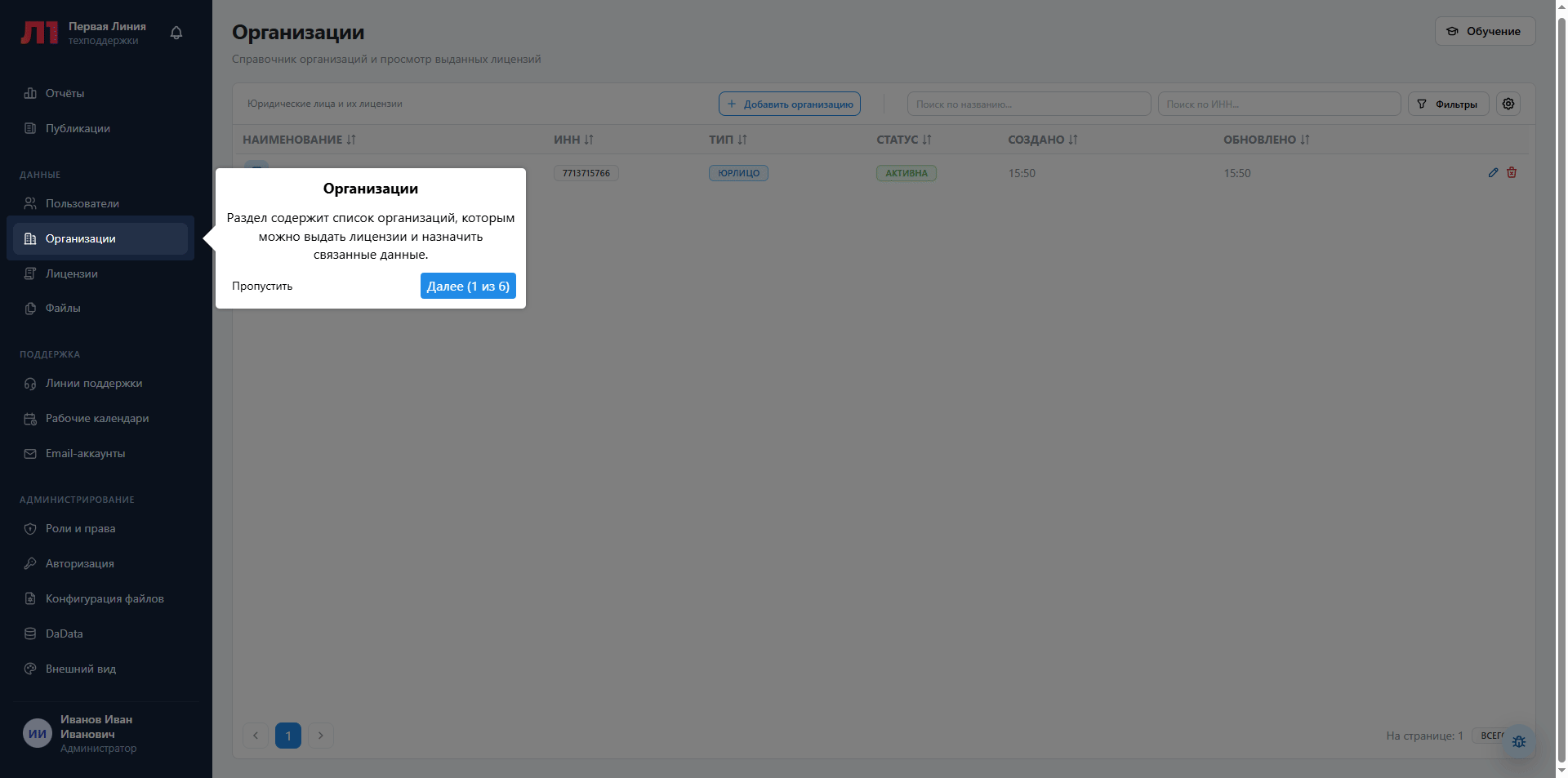Open the Фильтры button
This screenshot has width=1568, height=778.
pyautogui.click(x=1448, y=104)
